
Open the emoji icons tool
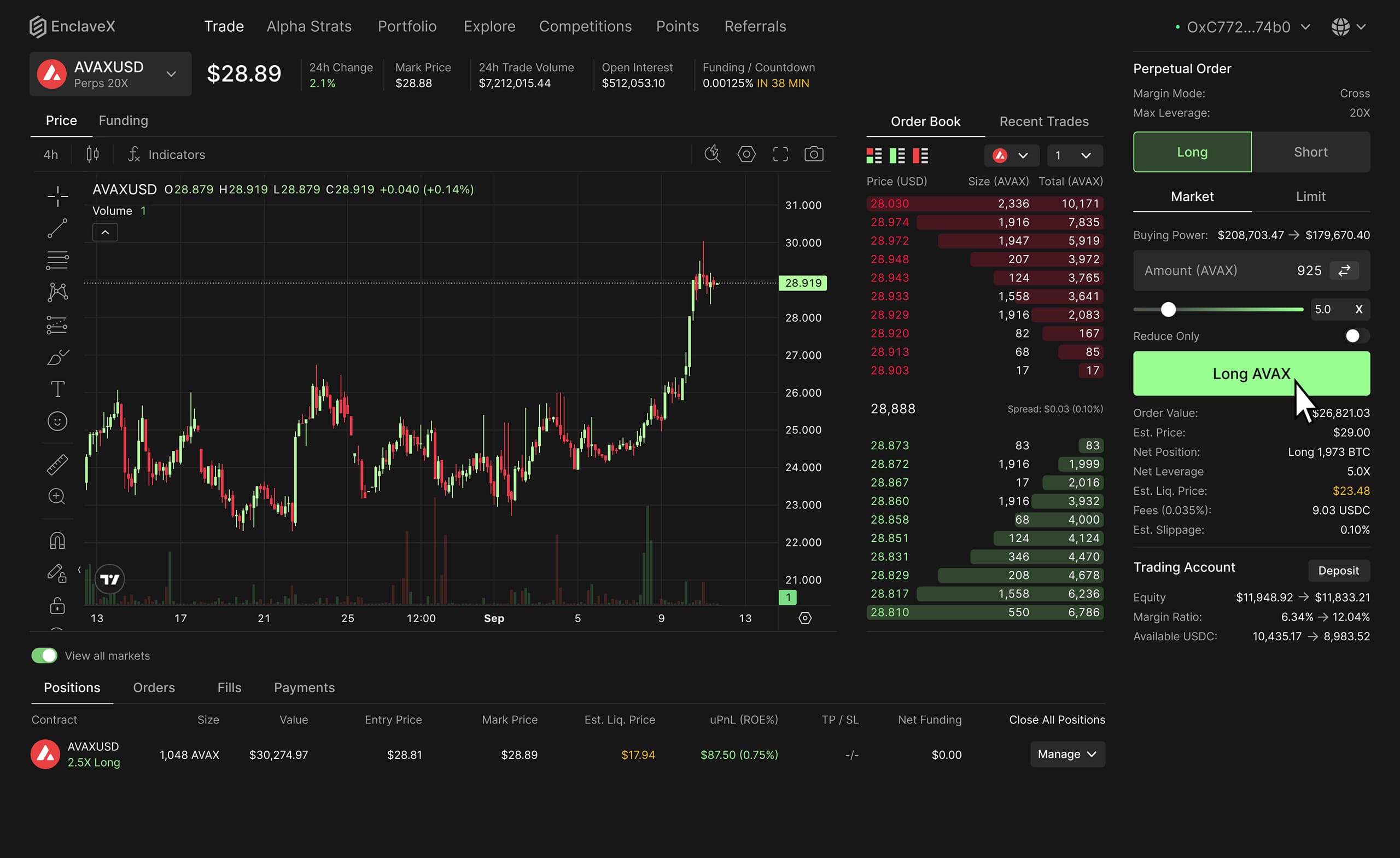(57, 421)
